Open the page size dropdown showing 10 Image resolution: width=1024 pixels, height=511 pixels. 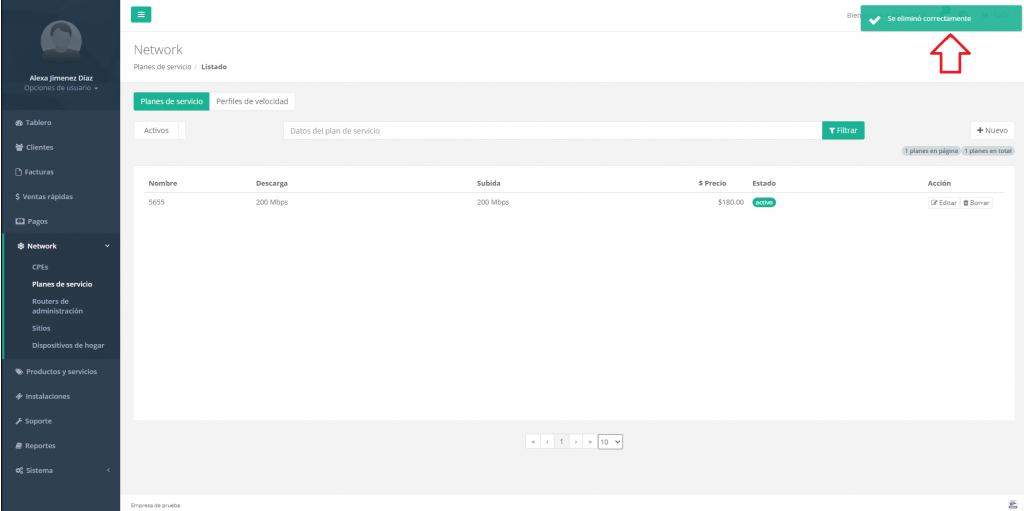click(x=610, y=441)
